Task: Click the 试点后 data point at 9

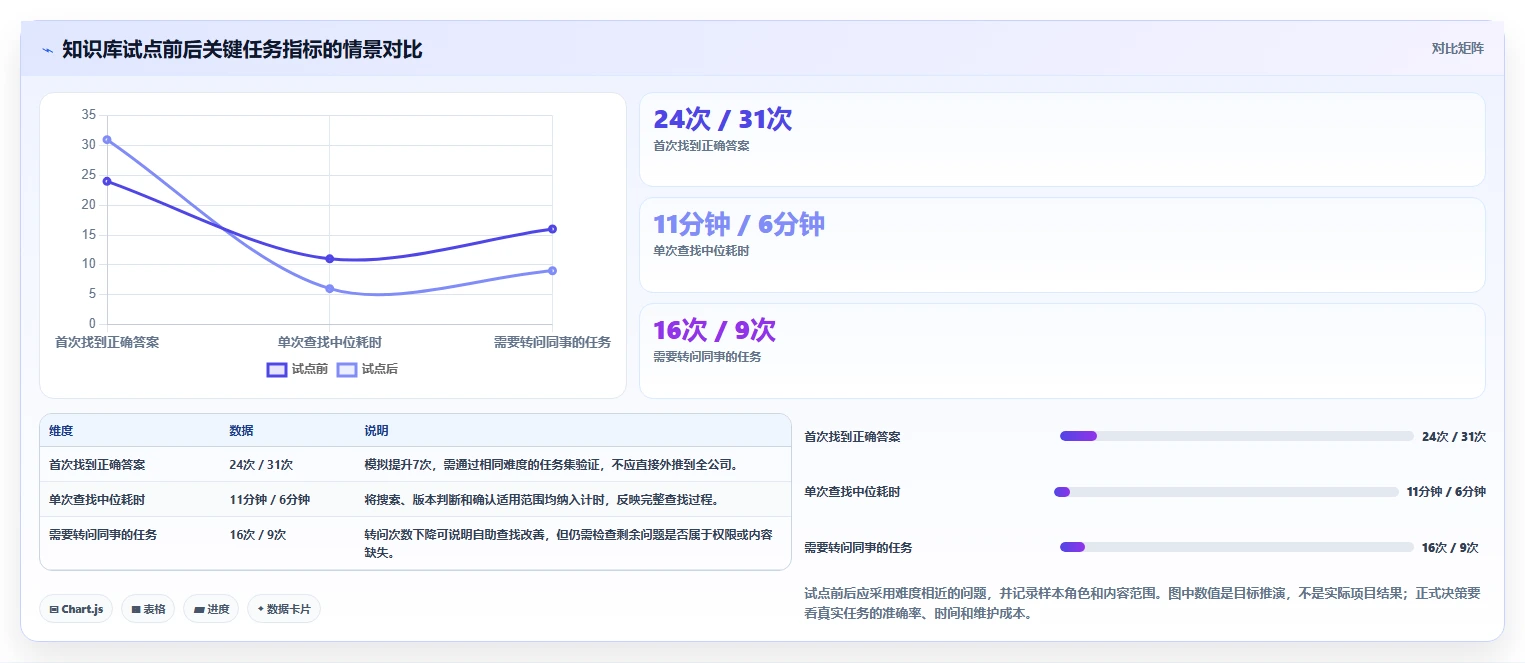Action: (552, 271)
